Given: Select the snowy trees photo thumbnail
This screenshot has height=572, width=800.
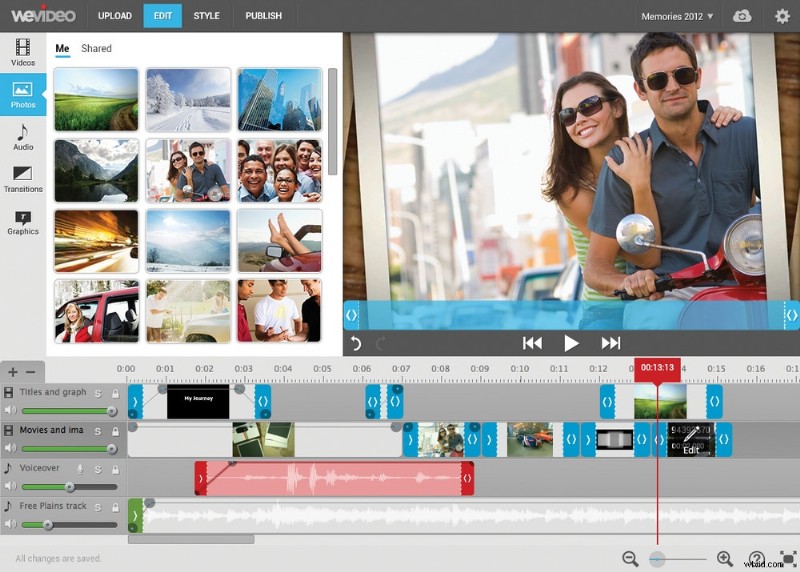Looking at the screenshot, I should 188,100.
